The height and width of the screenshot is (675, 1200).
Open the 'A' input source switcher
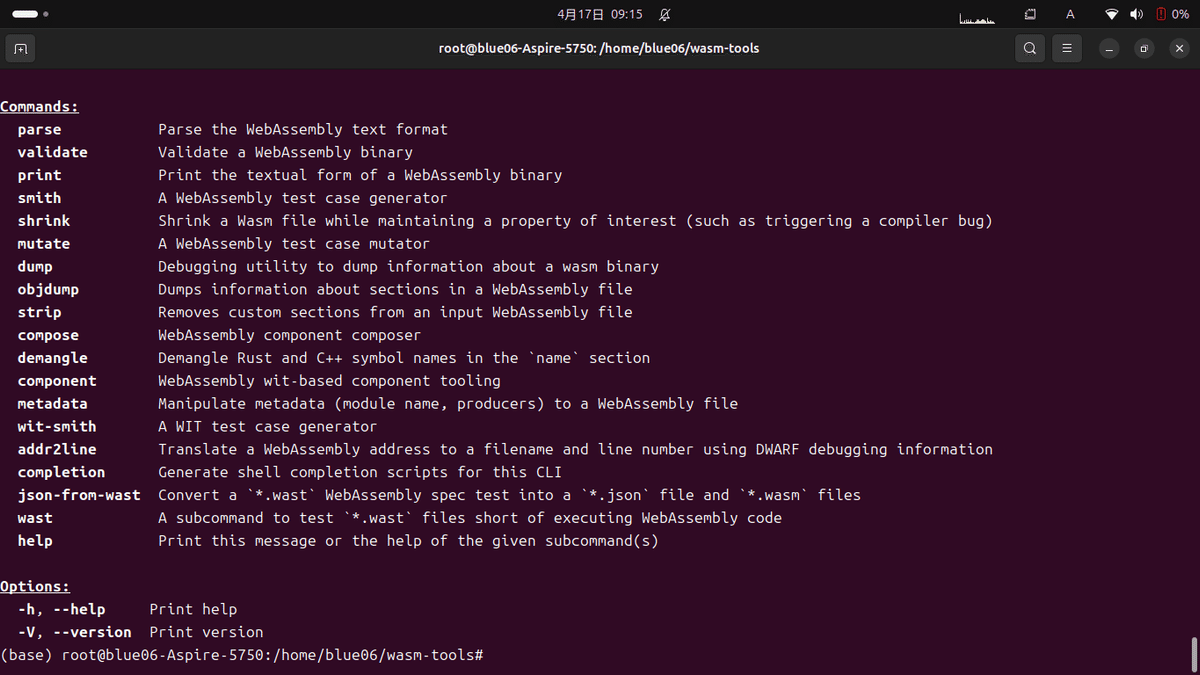click(1069, 14)
